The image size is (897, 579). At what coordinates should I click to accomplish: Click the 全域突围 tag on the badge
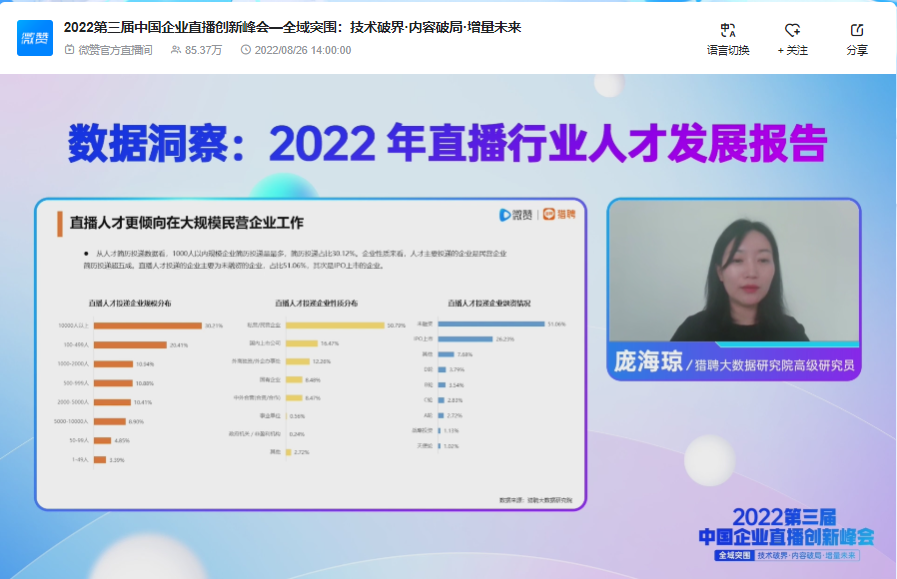click(x=735, y=555)
